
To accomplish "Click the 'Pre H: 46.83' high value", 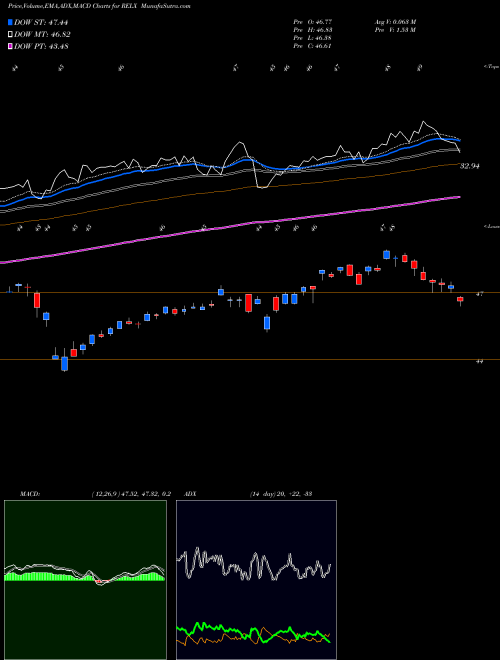I will [x=313, y=30].
